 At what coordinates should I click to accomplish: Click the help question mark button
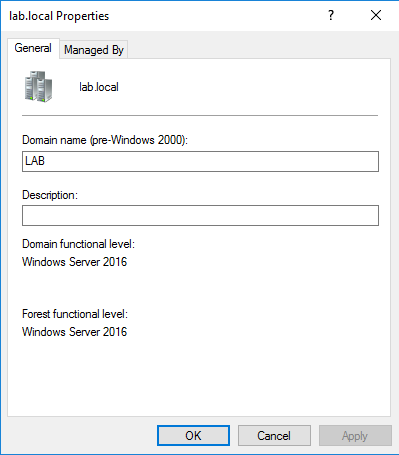[x=331, y=15]
